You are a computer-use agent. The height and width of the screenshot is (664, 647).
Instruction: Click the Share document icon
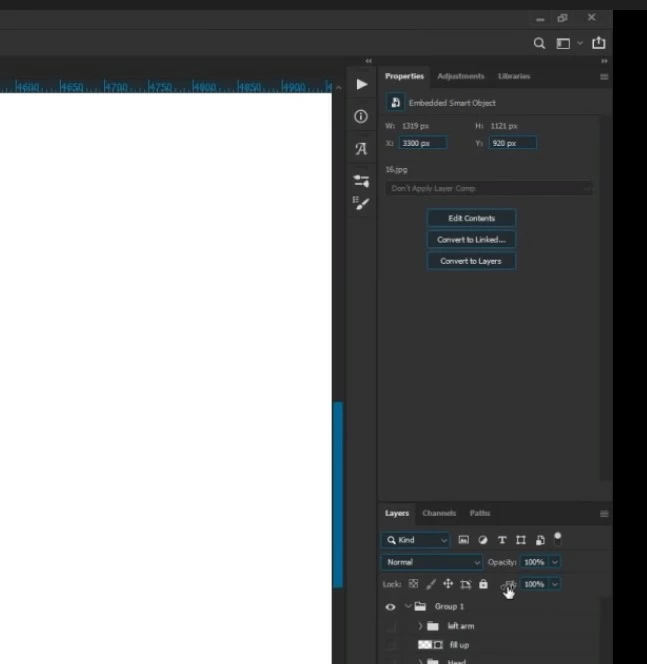[598, 43]
